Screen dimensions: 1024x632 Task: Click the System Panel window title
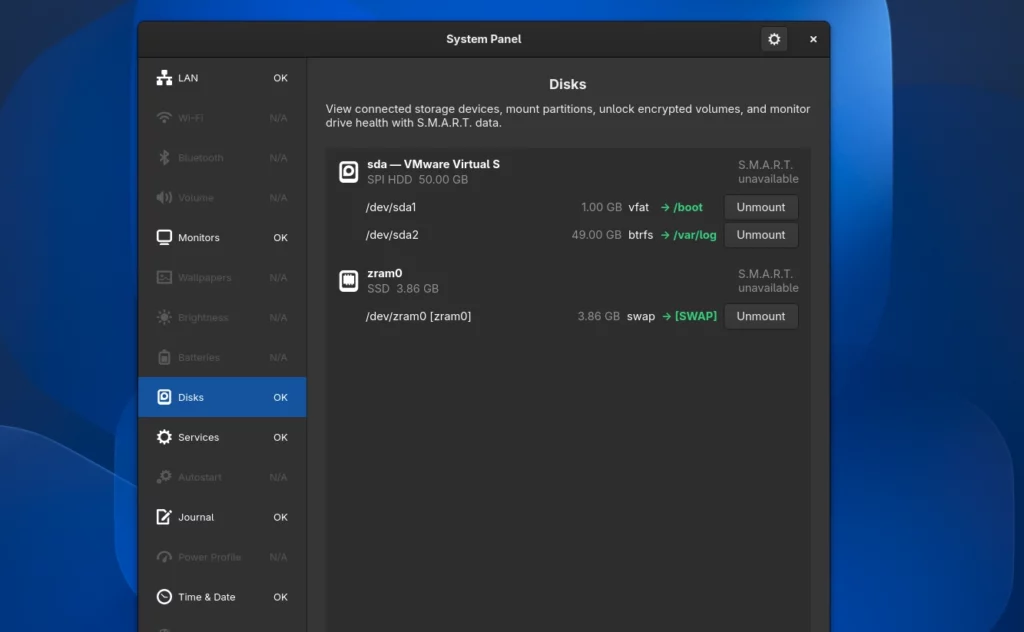(483, 39)
